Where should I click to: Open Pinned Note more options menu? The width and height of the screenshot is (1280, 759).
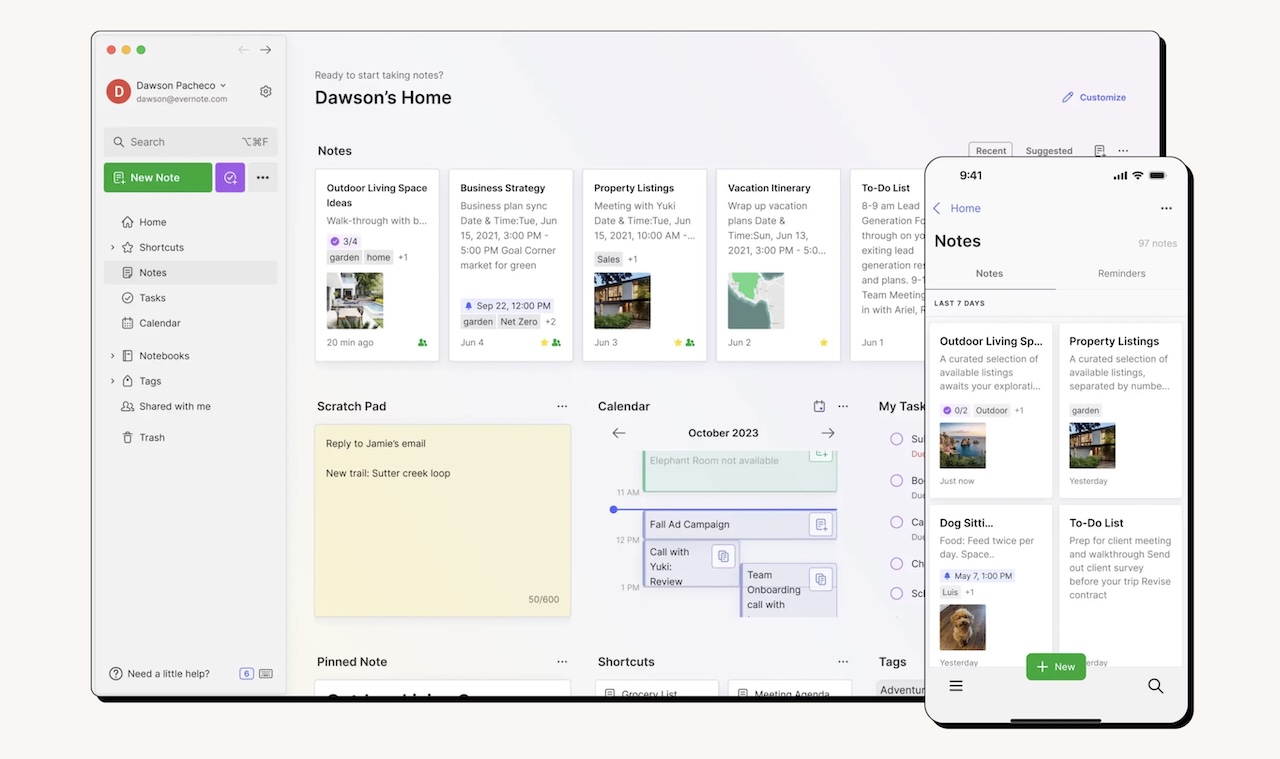562,662
